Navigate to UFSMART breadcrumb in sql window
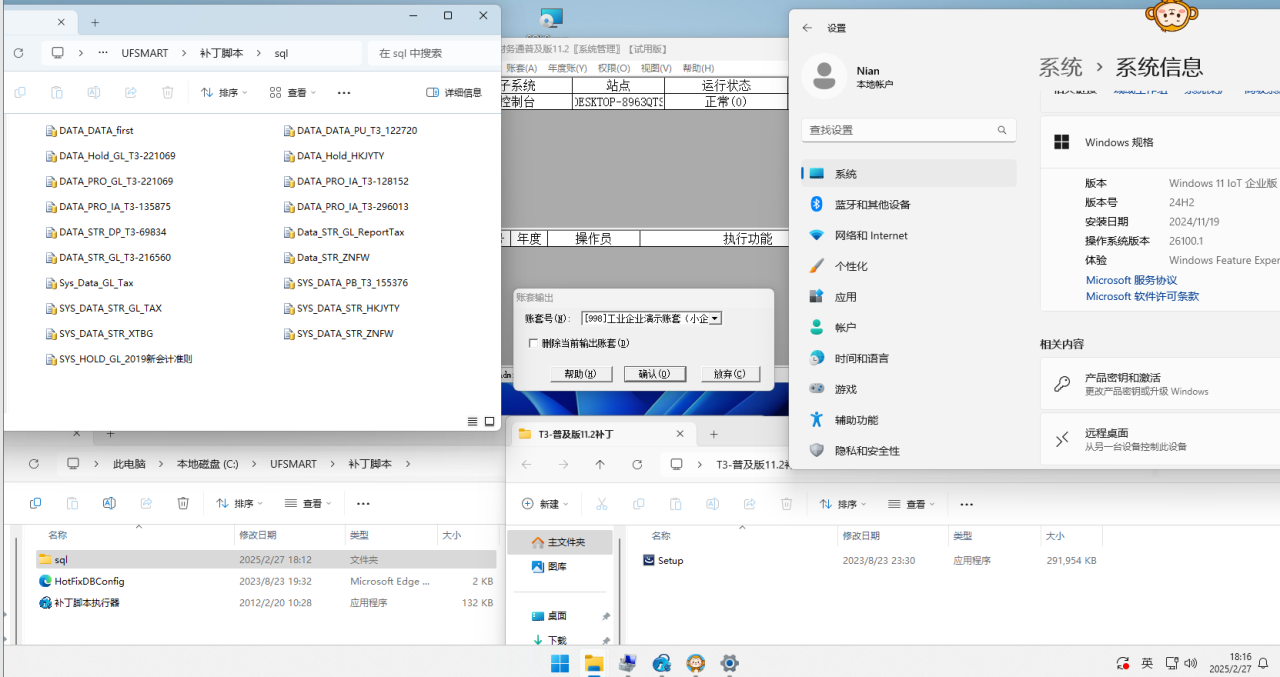This screenshot has height=677, width=1280. coord(145,53)
